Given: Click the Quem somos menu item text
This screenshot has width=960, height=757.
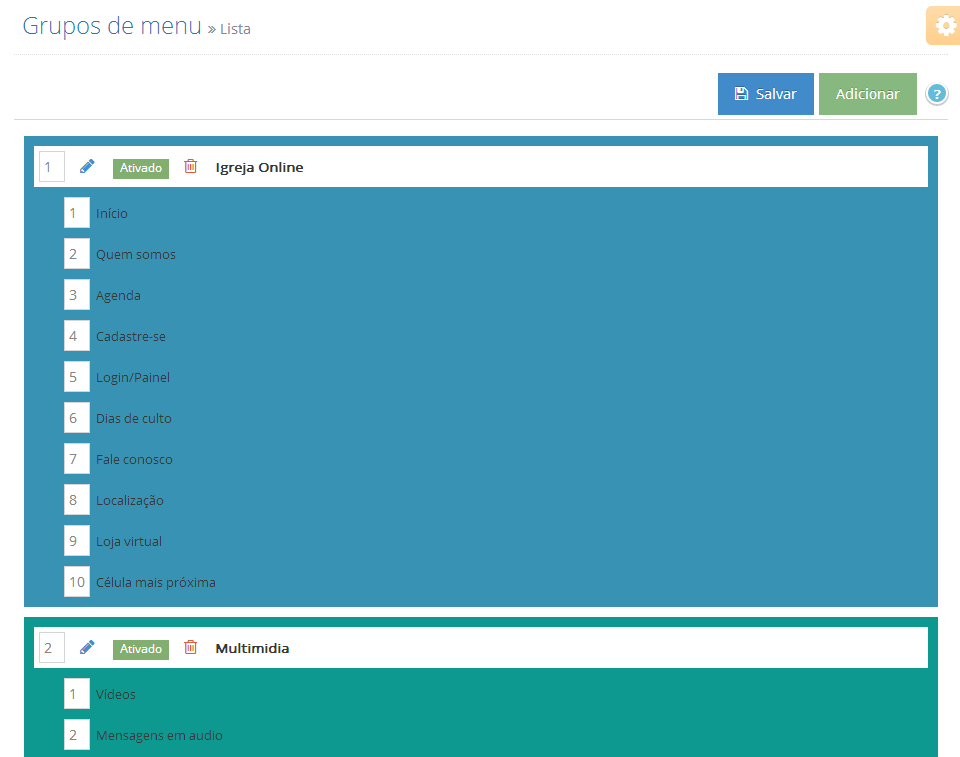Looking at the screenshot, I should 135,254.
